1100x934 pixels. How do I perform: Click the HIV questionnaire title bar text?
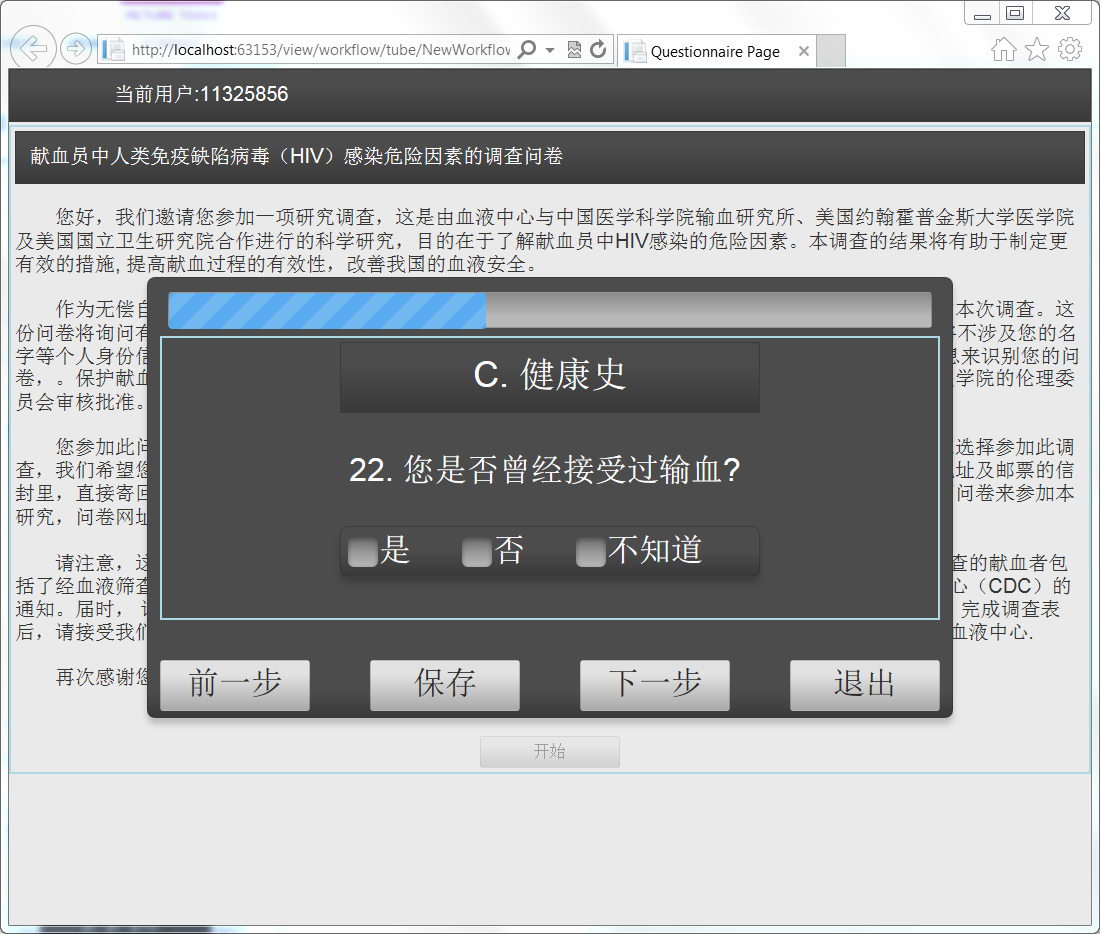[297, 156]
